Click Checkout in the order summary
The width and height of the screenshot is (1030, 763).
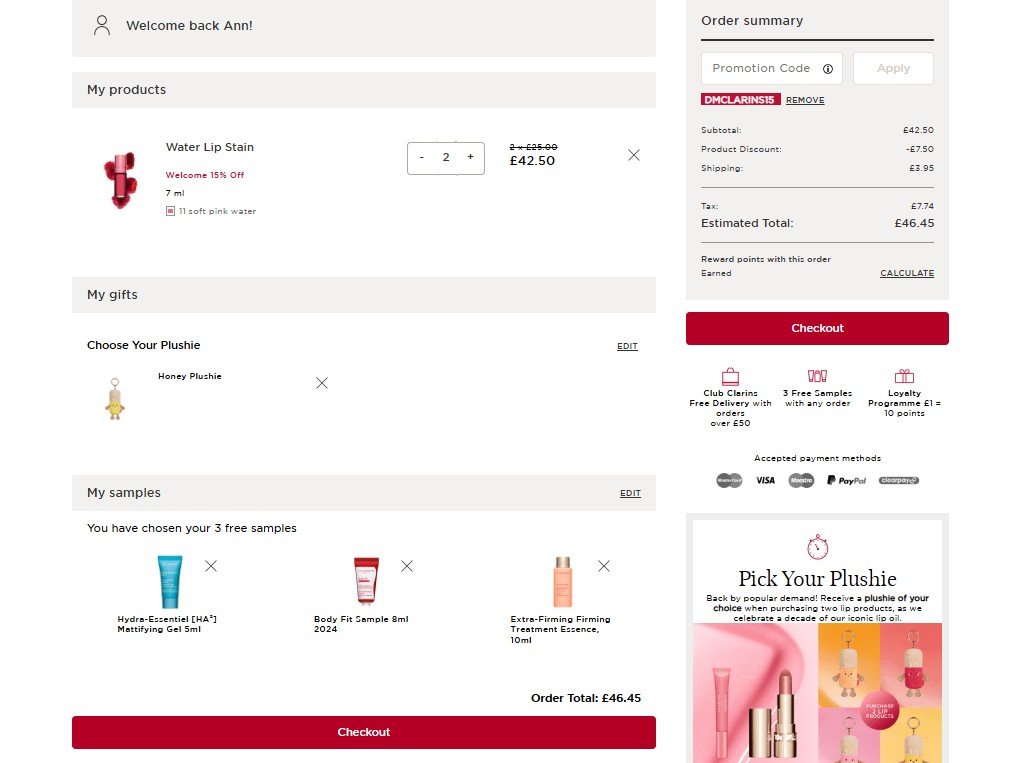[x=817, y=328]
